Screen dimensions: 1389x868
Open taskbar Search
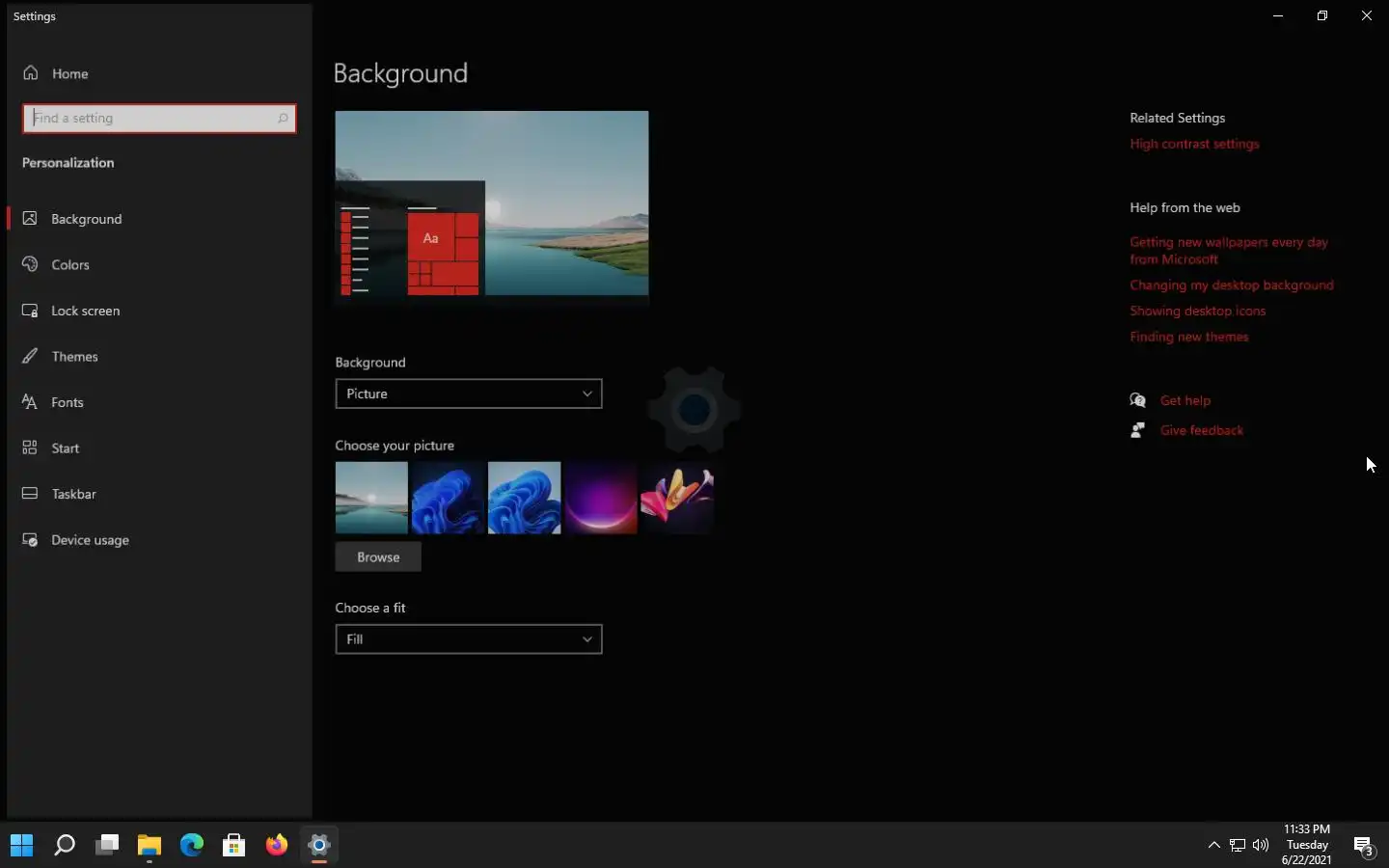tap(65, 846)
